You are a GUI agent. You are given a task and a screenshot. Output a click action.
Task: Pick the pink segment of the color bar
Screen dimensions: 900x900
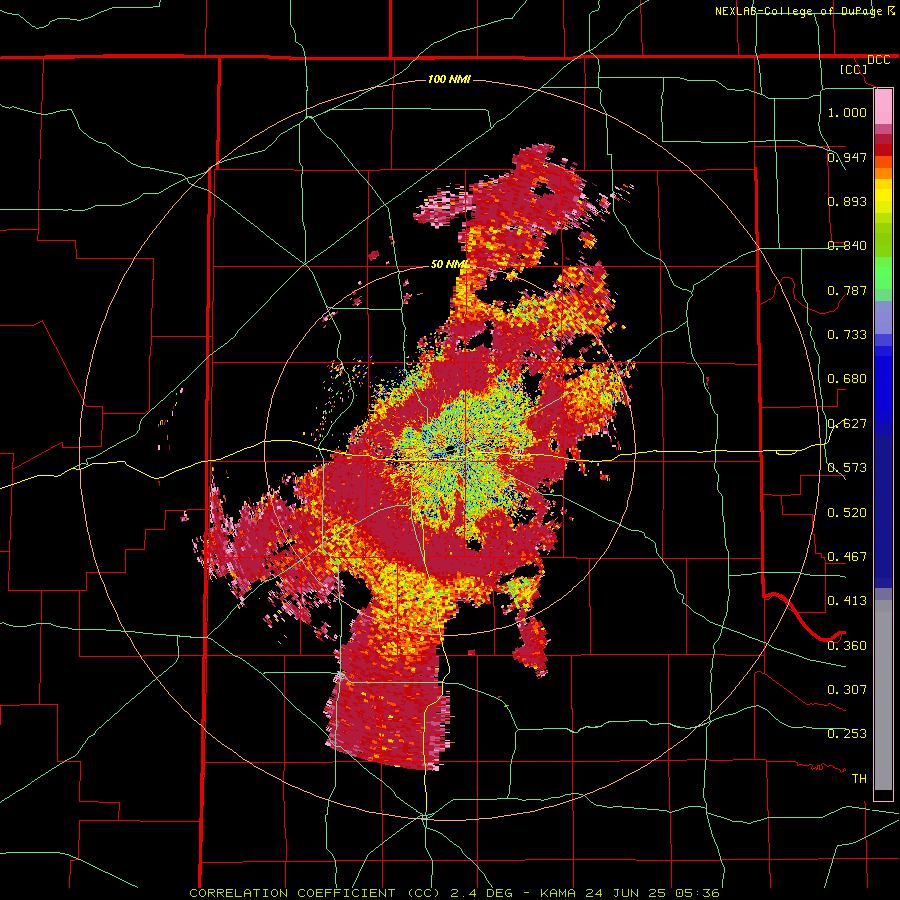pyautogui.click(x=883, y=107)
